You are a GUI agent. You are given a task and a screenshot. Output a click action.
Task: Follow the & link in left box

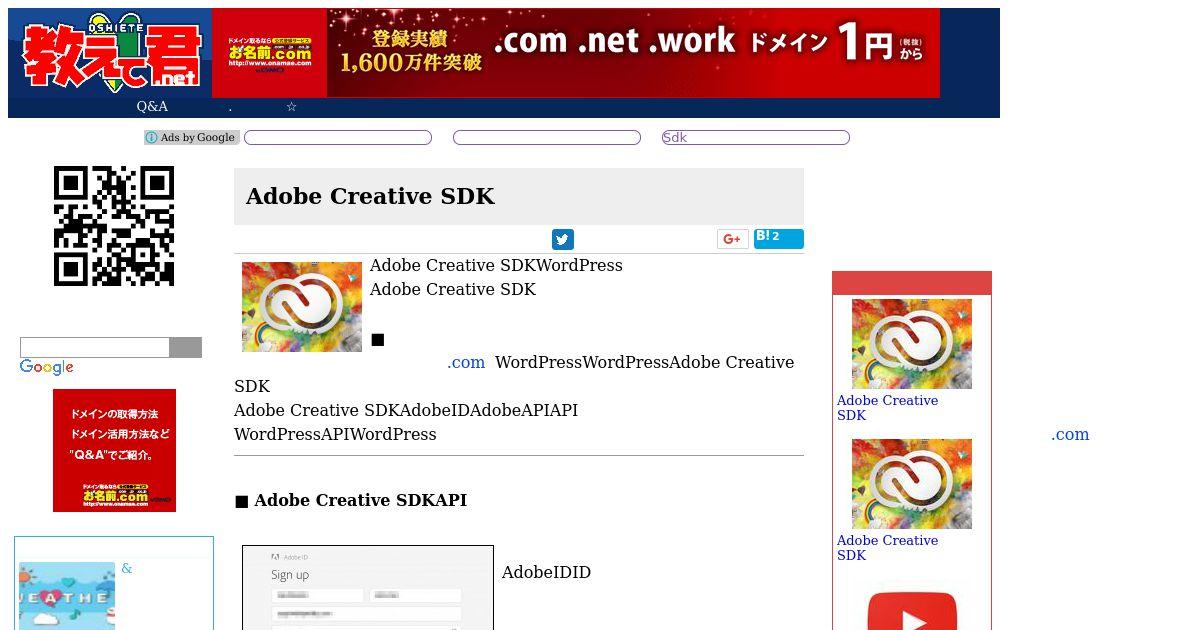pos(127,569)
